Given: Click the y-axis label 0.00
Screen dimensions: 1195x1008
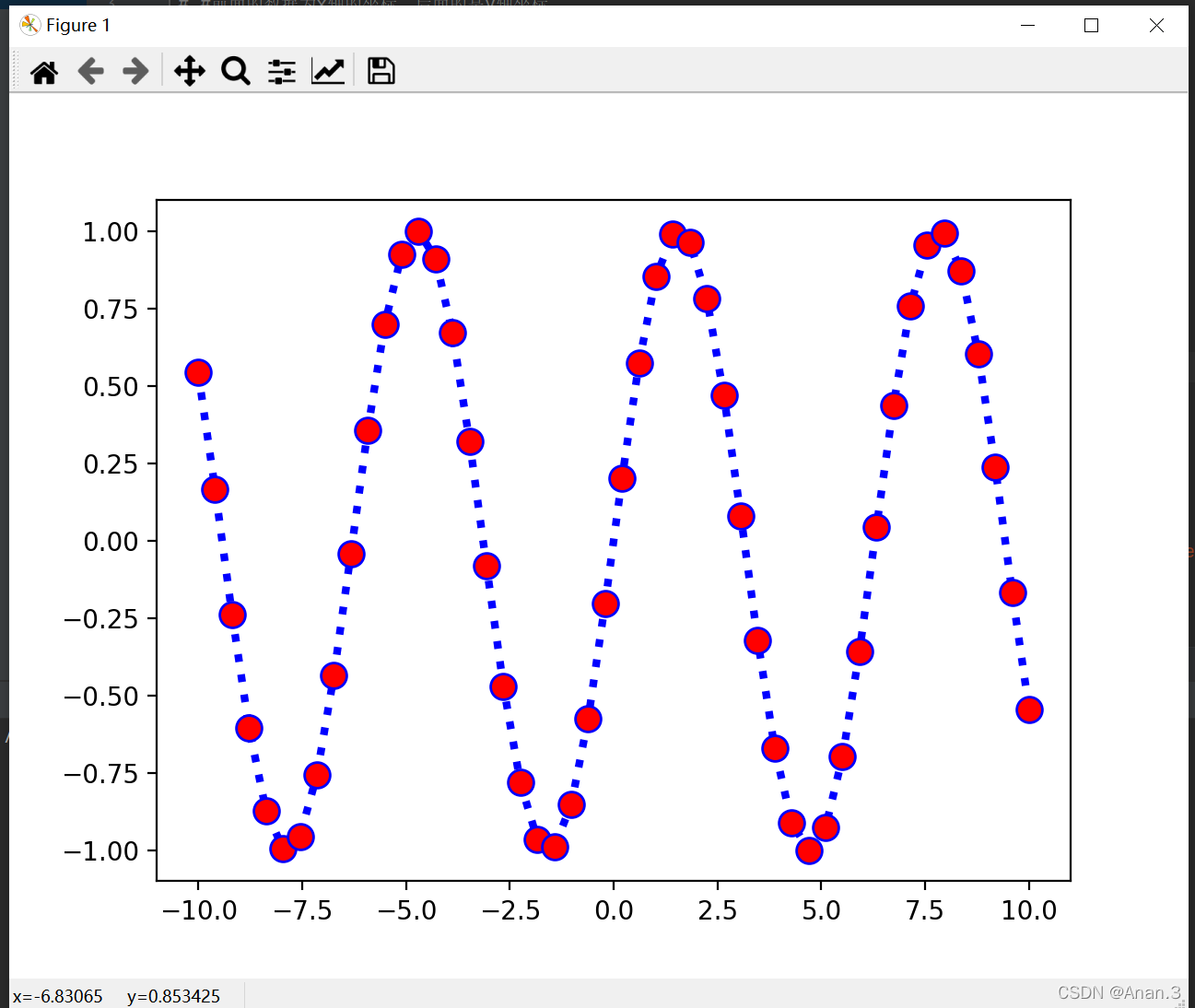Looking at the screenshot, I should click(x=111, y=542).
